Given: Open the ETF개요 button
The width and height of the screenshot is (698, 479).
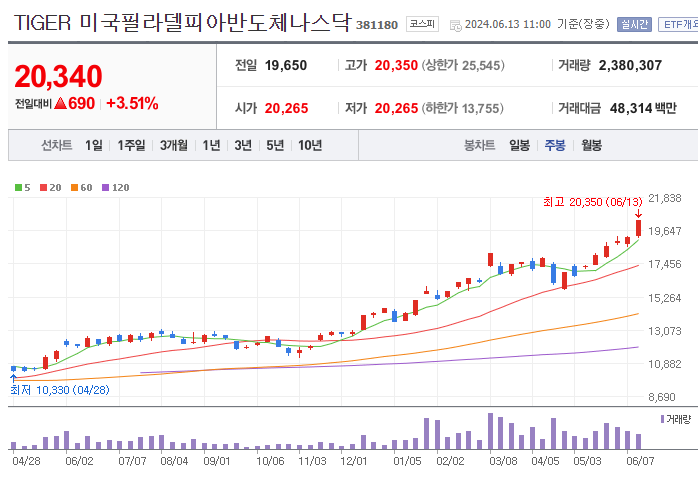Looking at the screenshot, I should click(x=678, y=24).
